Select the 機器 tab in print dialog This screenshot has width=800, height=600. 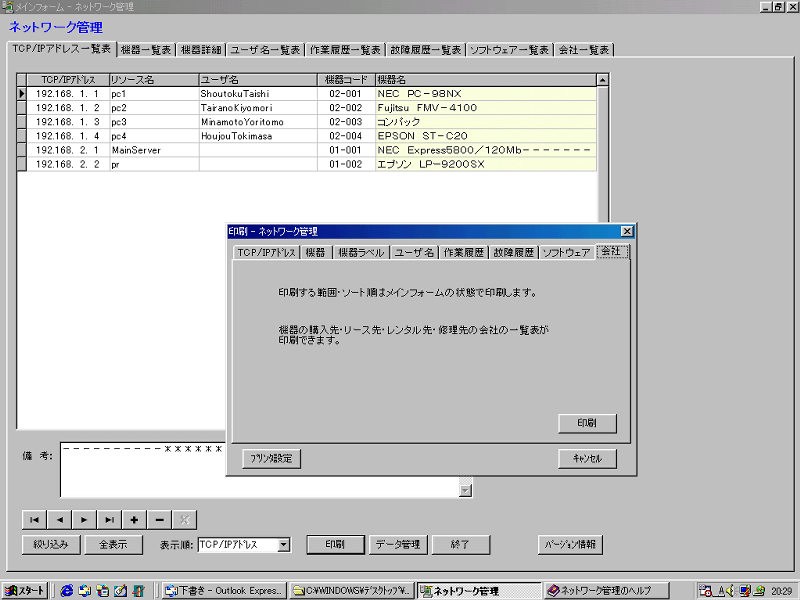coord(315,253)
